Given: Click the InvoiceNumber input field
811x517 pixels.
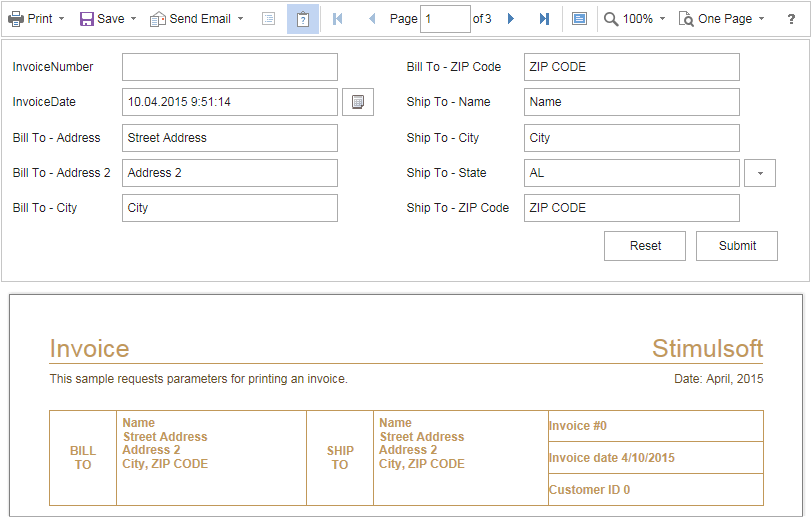Looking at the screenshot, I should 229,67.
